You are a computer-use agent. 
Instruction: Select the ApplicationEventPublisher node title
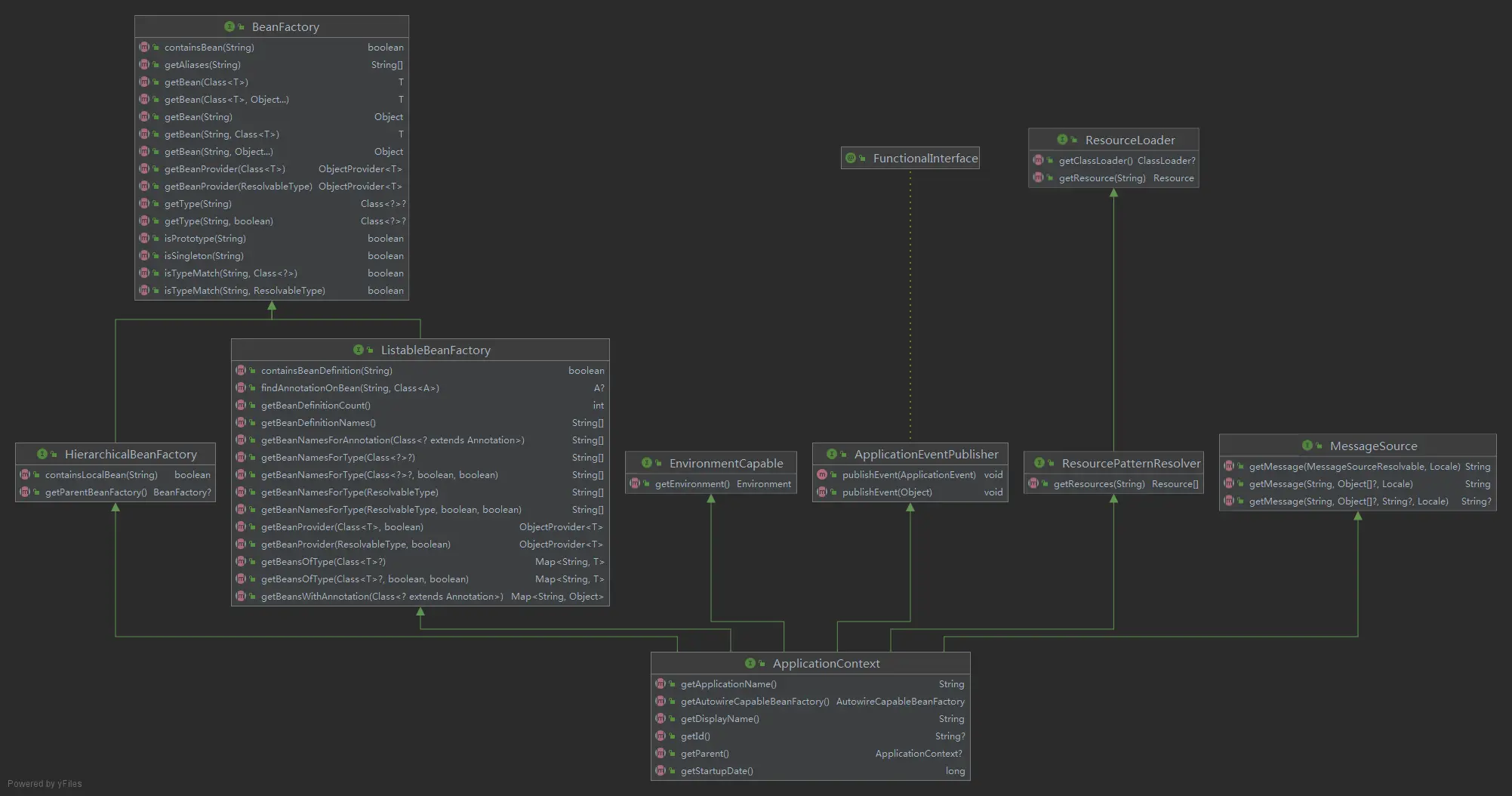click(926, 454)
